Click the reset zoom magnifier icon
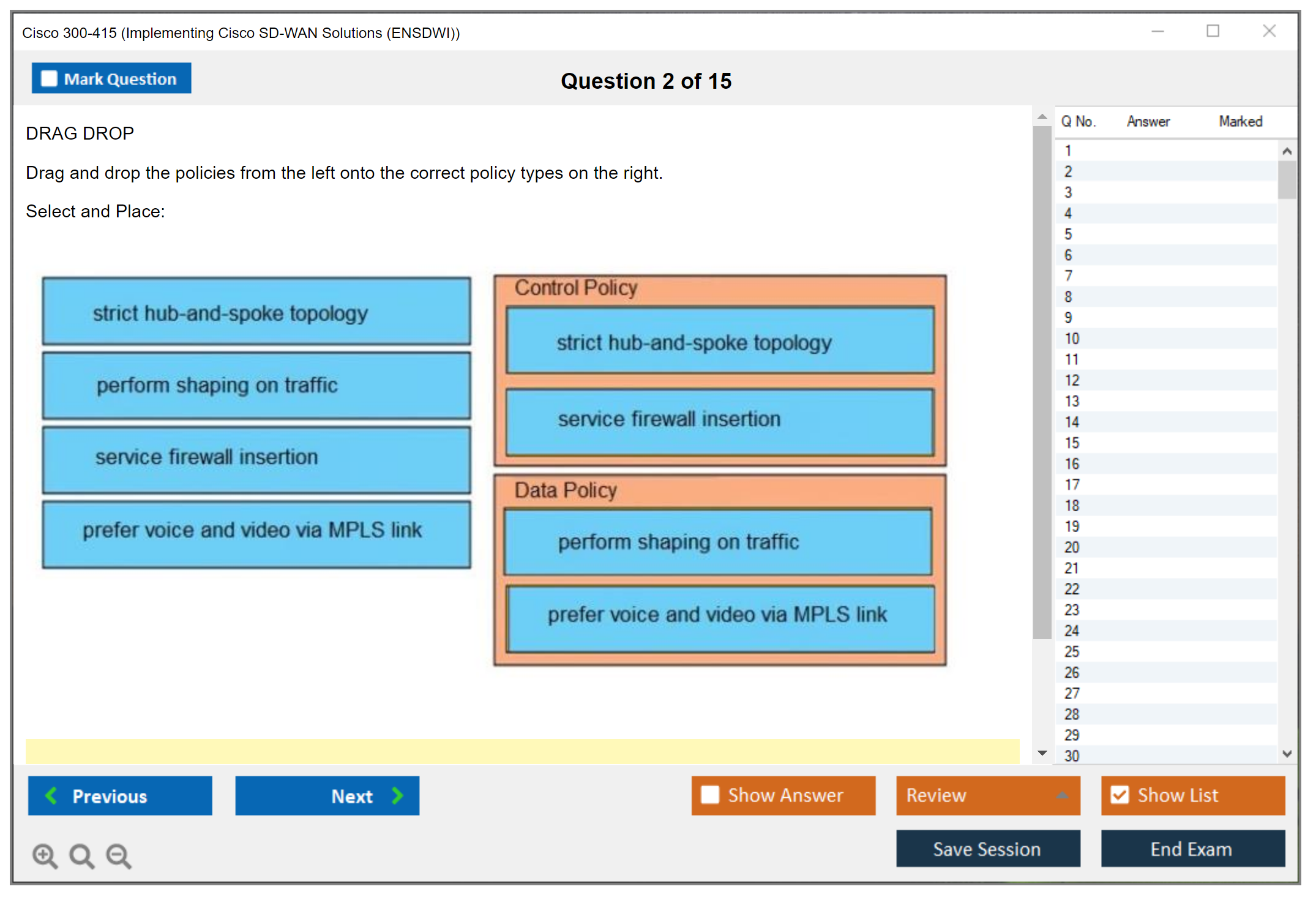This screenshot has height=900, width=1316. [81, 855]
